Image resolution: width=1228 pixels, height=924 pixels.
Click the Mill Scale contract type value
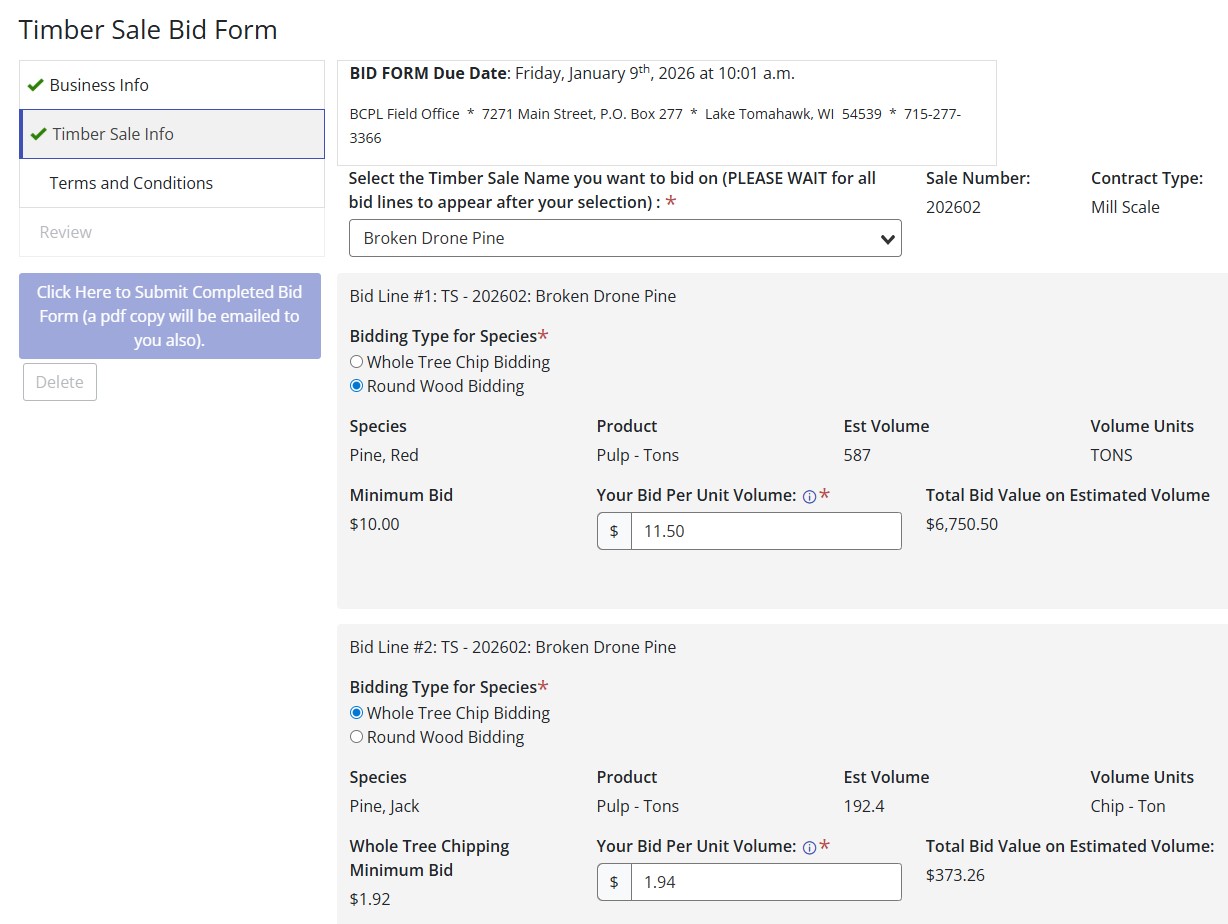click(1125, 207)
